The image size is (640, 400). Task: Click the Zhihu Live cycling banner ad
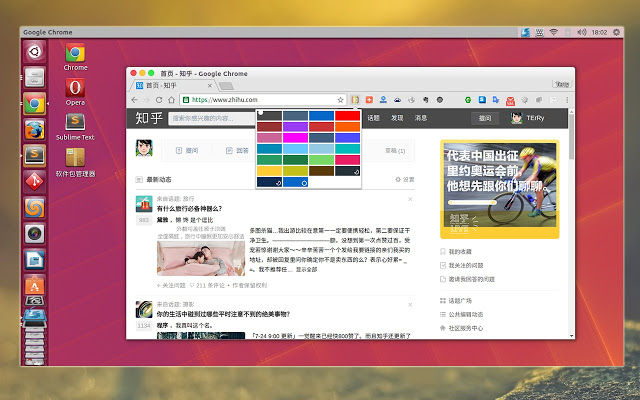500,189
